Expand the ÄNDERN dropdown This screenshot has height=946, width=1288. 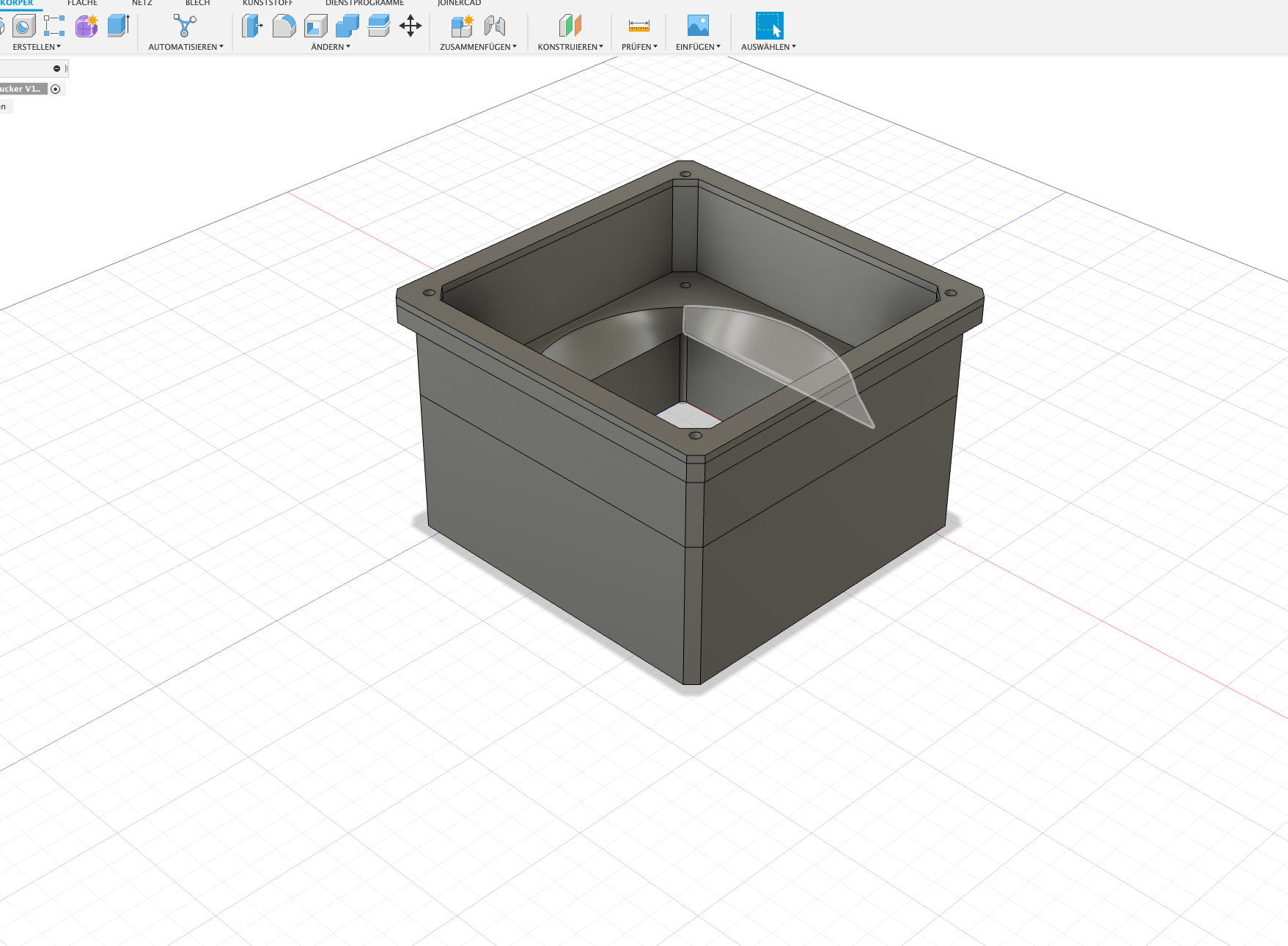pyautogui.click(x=330, y=46)
